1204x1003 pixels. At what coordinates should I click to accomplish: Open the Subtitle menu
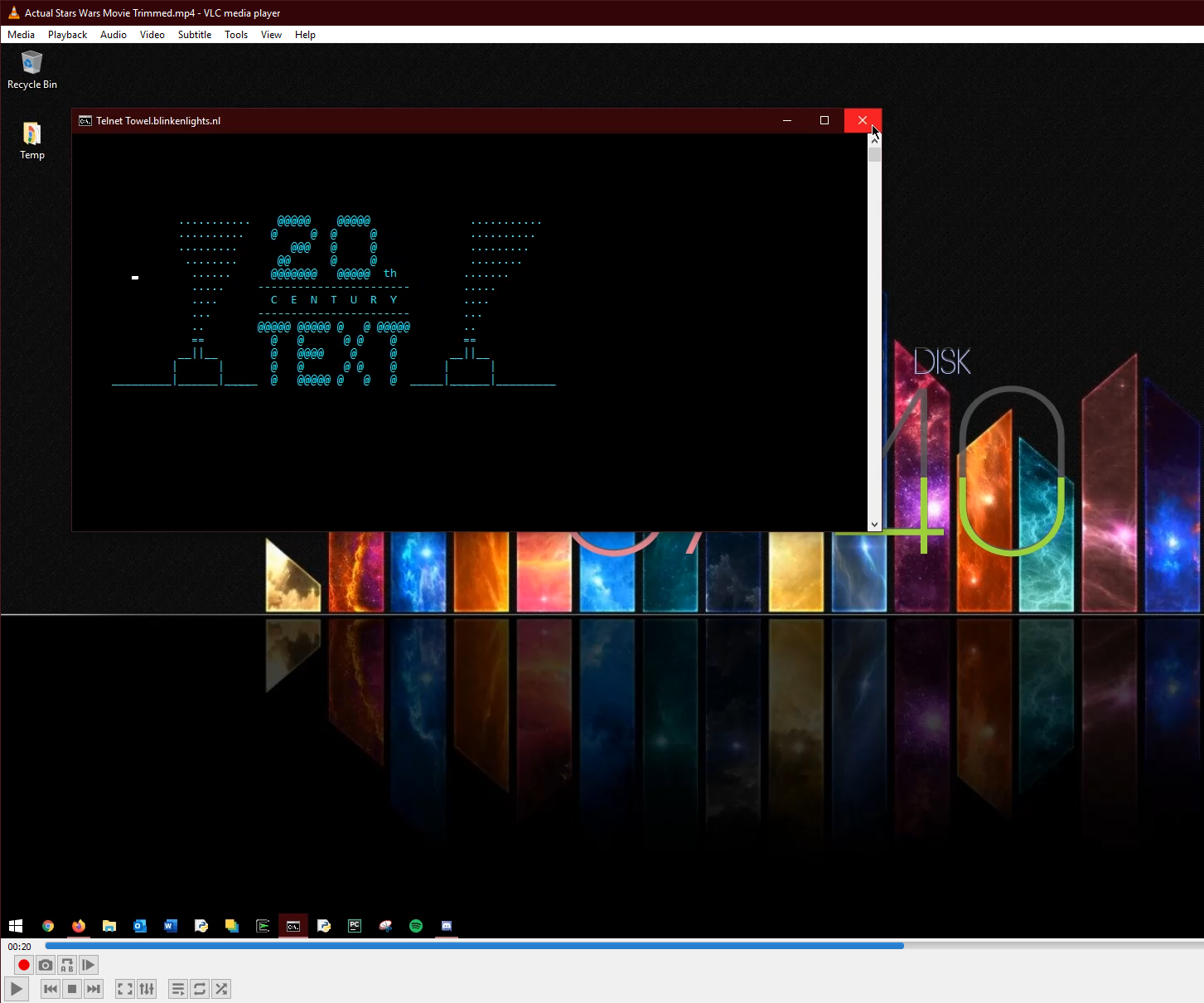pyautogui.click(x=194, y=34)
